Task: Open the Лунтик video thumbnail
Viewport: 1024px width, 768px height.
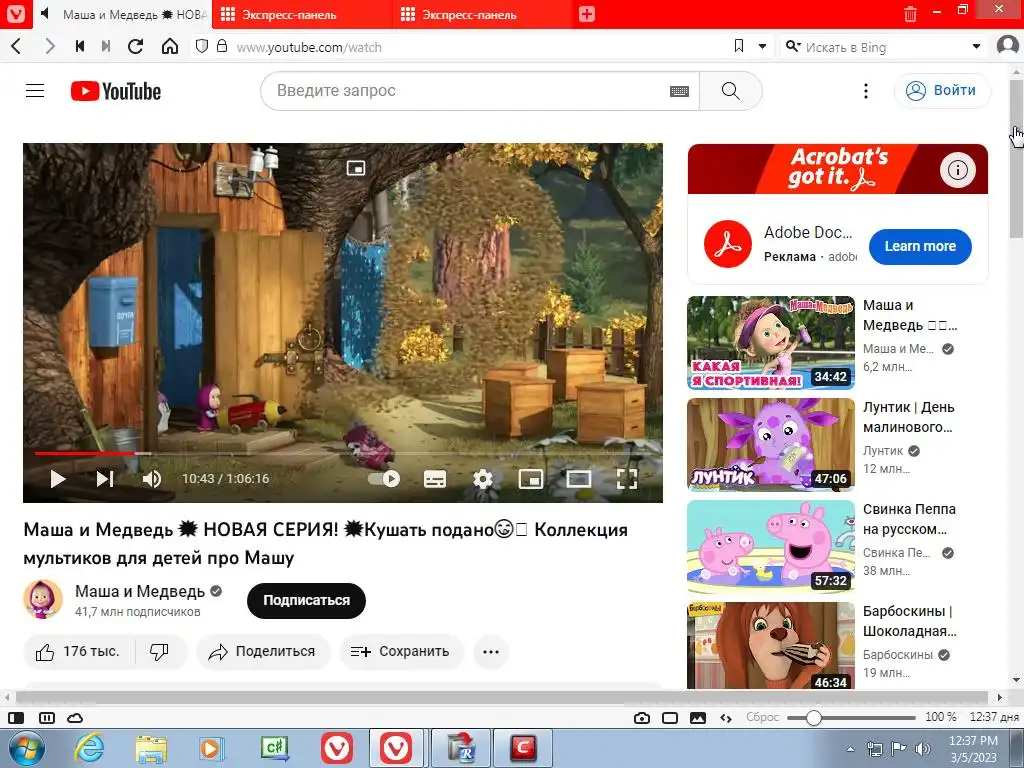Action: (x=771, y=445)
